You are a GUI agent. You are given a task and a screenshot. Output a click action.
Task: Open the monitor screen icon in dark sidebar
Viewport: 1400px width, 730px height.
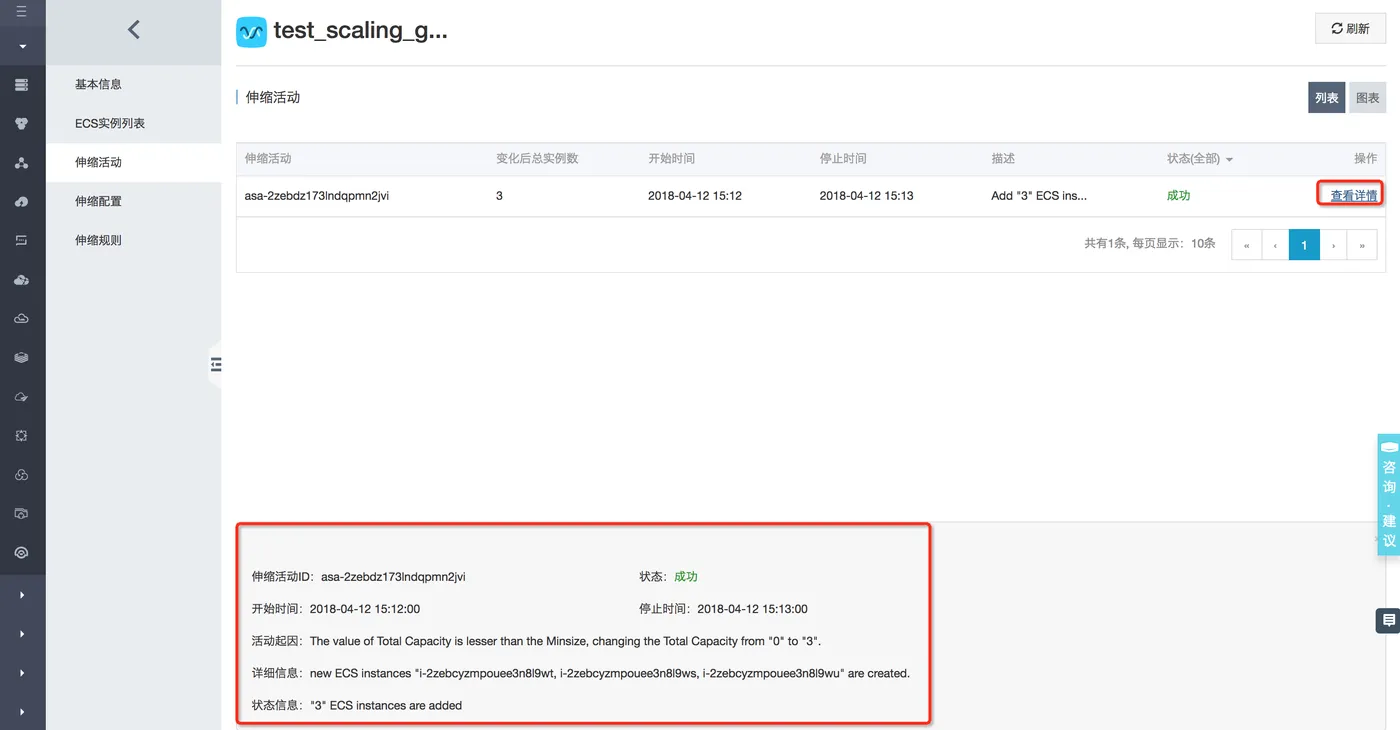22,514
